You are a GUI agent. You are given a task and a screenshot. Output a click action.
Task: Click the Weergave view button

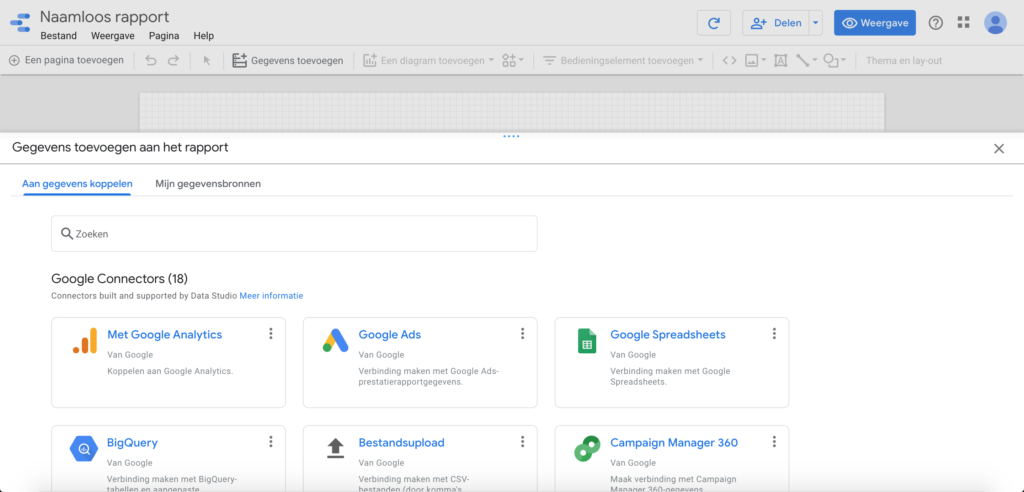[x=875, y=23]
